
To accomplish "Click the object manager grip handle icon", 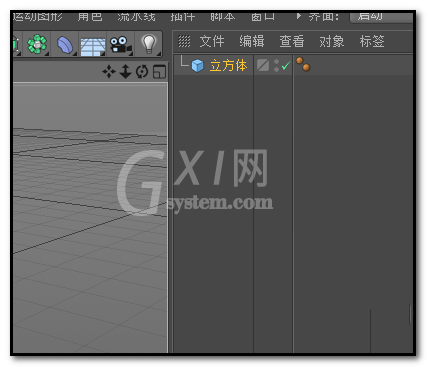I will tap(184, 41).
